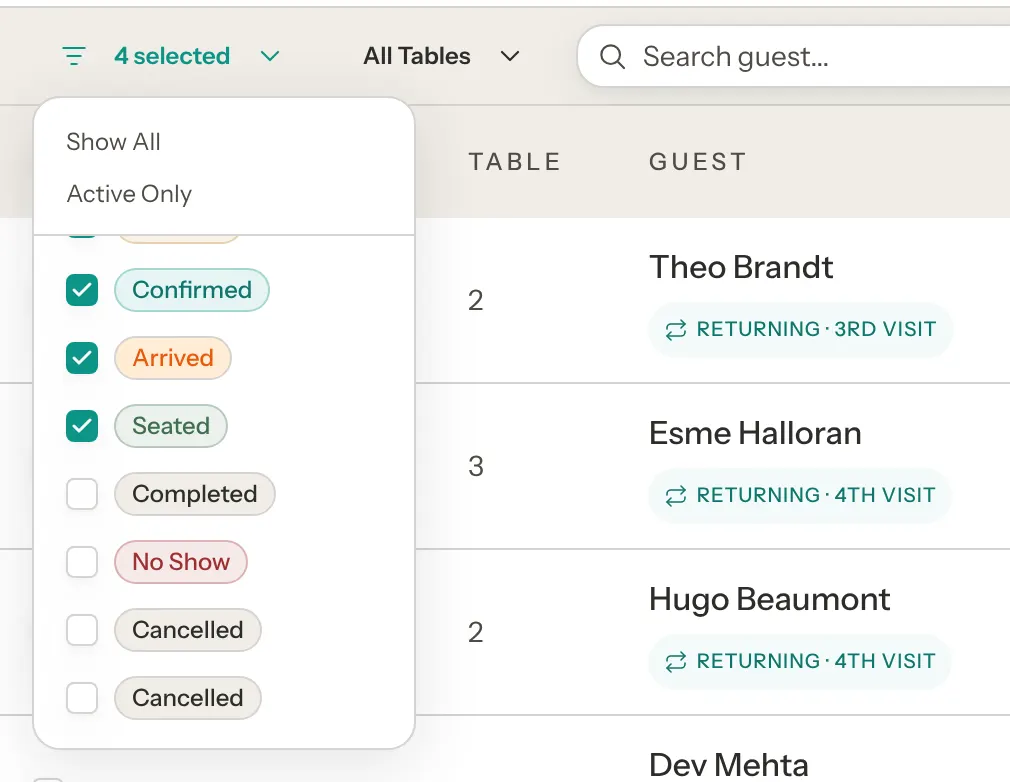Sort by the GUEST column header
This screenshot has width=1010, height=782.
click(698, 162)
